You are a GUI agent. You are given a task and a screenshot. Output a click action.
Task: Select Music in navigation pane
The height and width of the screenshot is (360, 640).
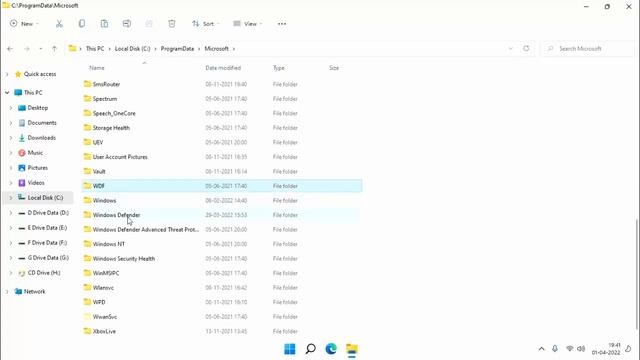(x=35, y=153)
